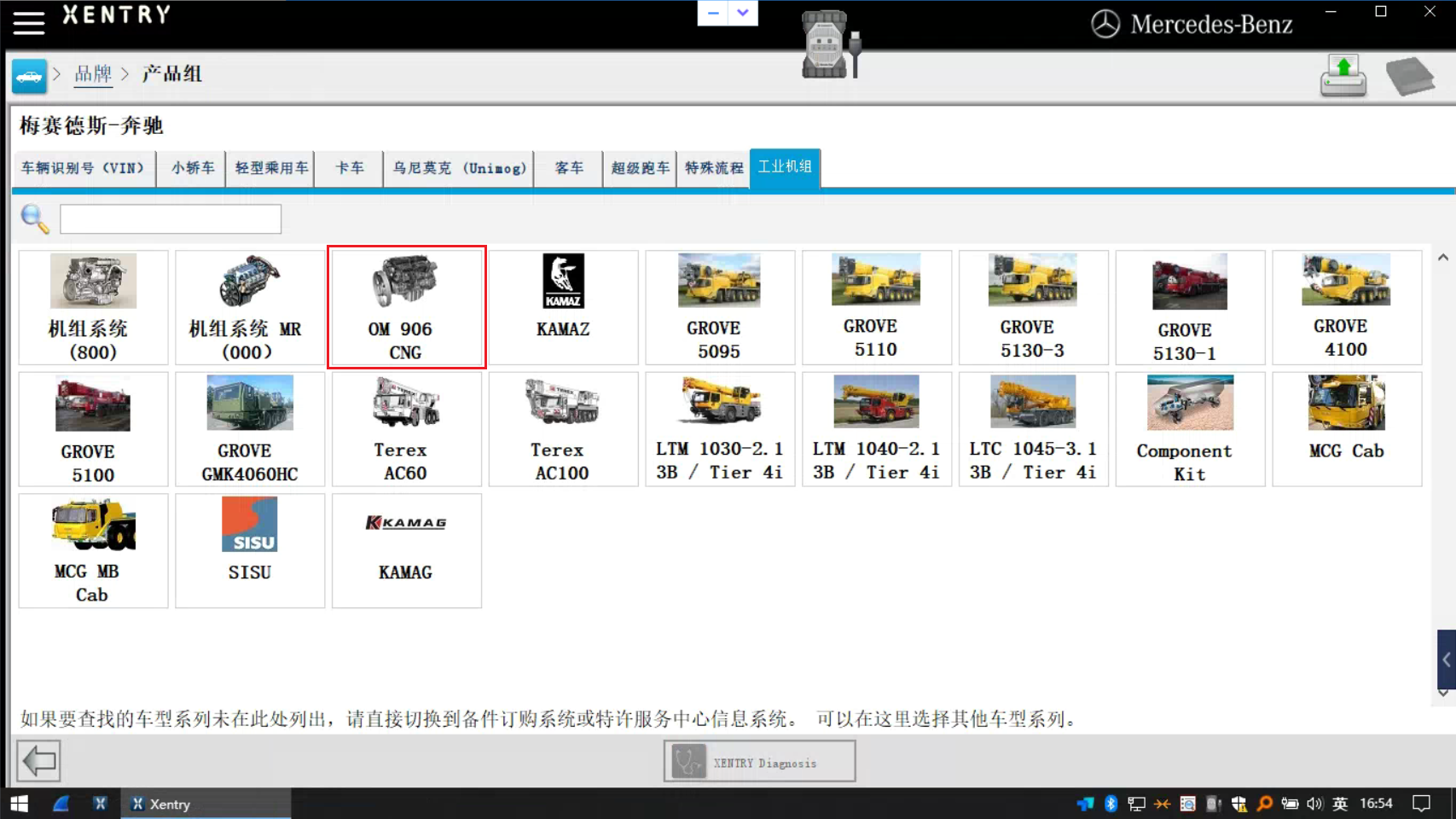The height and width of the screenshot is (819, 1456).
Task: Click the Bluetooth tray icon
Action: [1111, 804]
